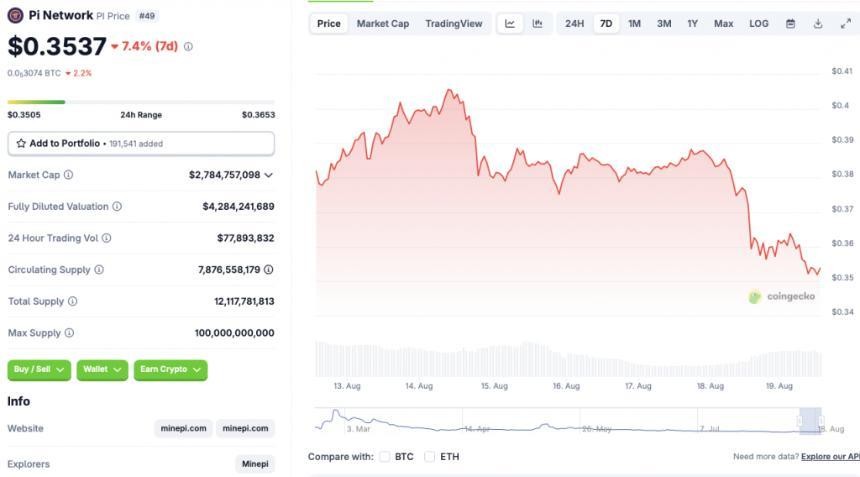Click info icon next to Total Supply
Image resolution: width=860 pixels, height=477 pixels.
[x=72, y=301]
